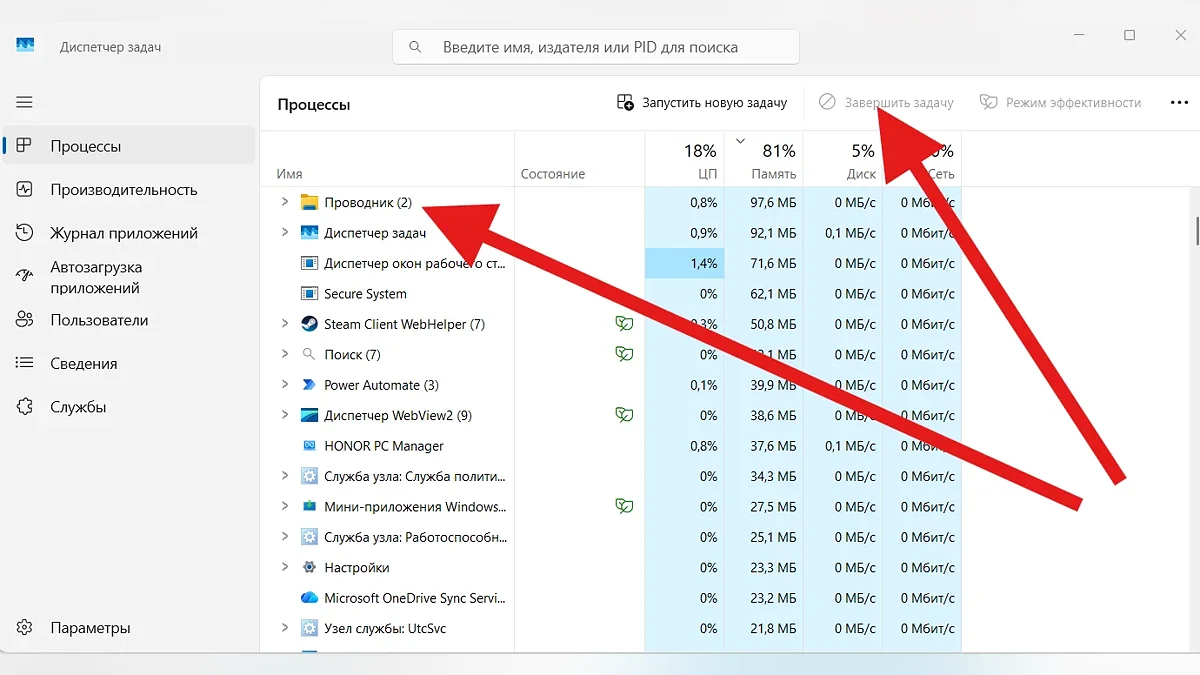Screen dimensions: 1200x675
Task: Click the Task Manager app icon in title bar
Action: tap(25, 46)
